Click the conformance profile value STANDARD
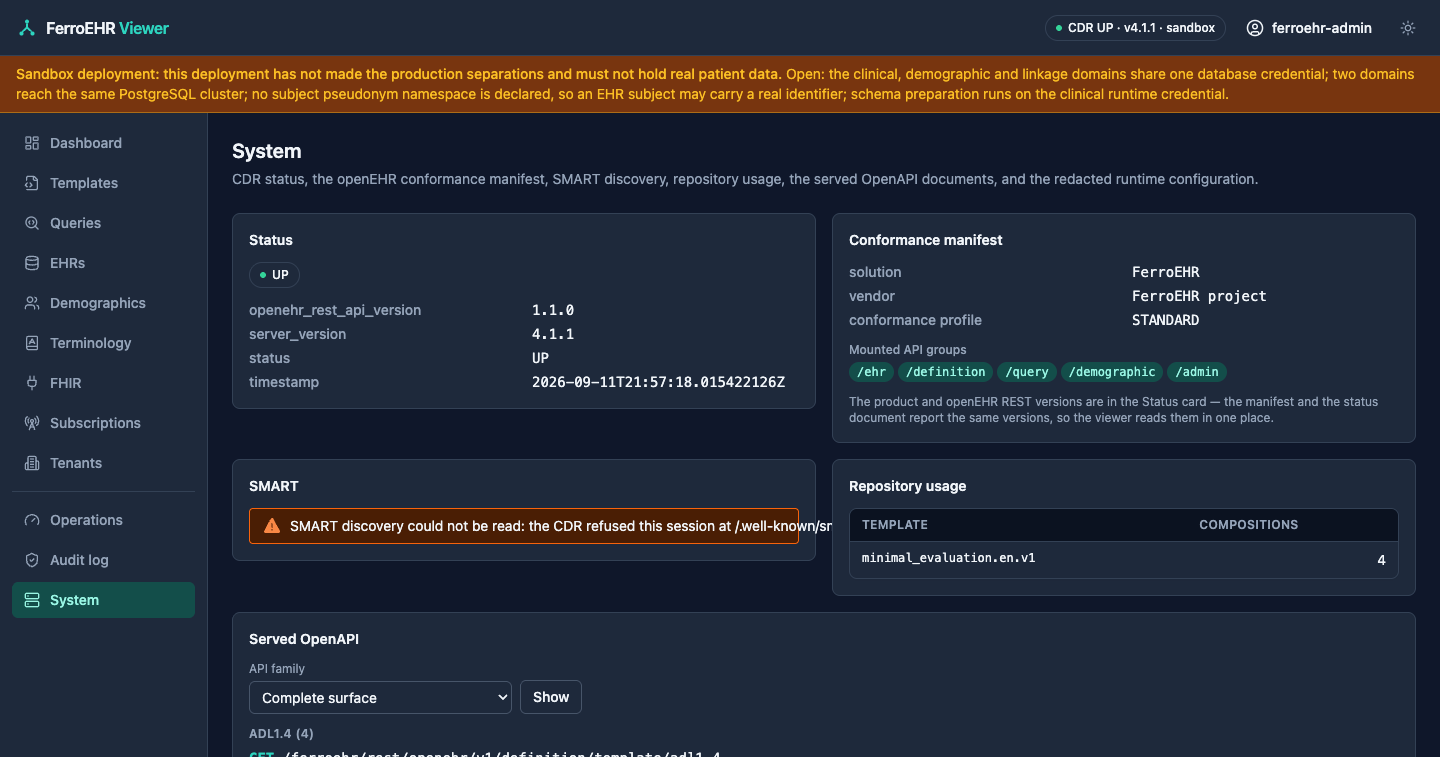The width and height of the screenshot is (1440, 757). pos(1165,320)
